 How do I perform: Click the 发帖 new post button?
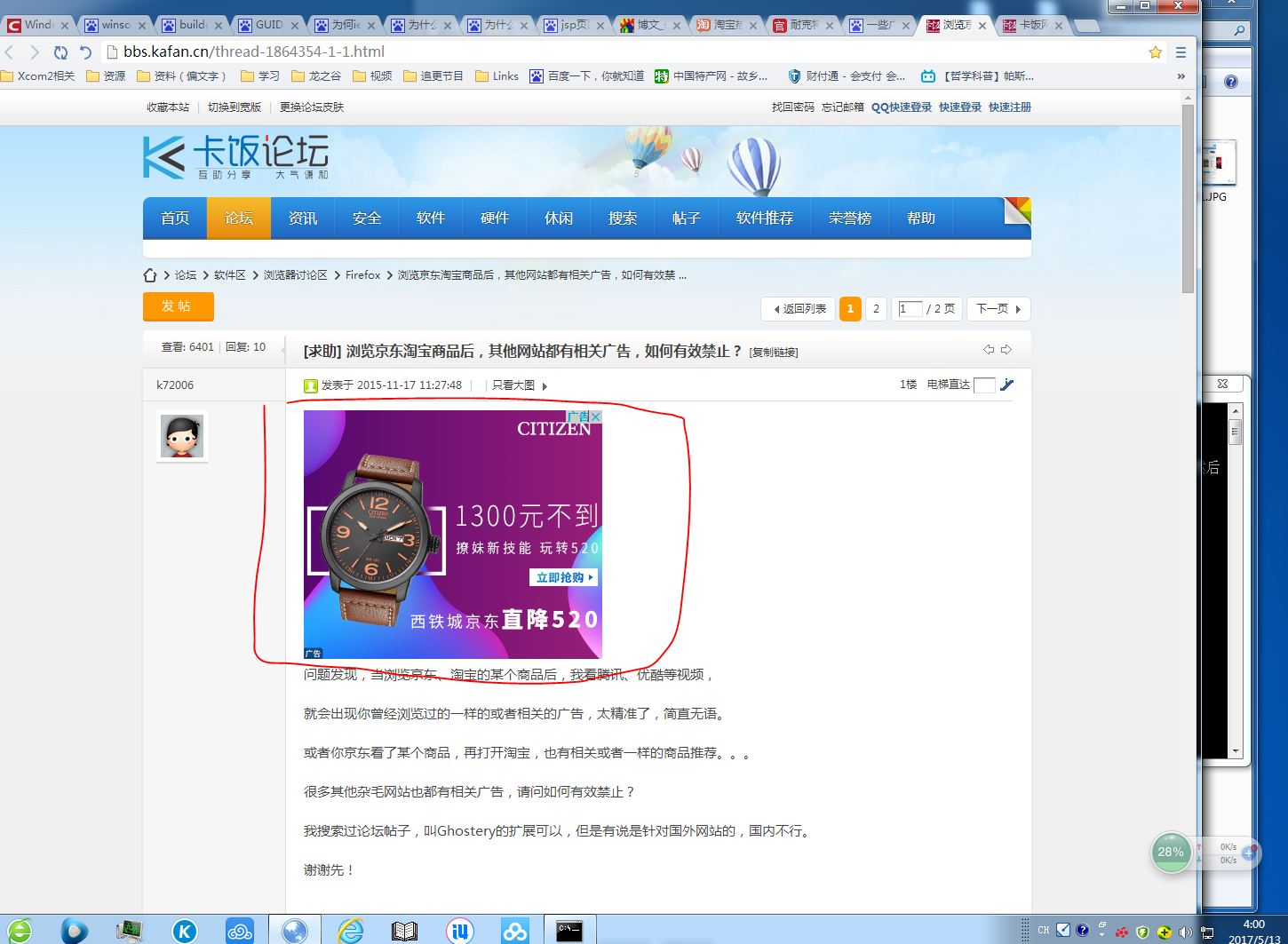[179, 306]
